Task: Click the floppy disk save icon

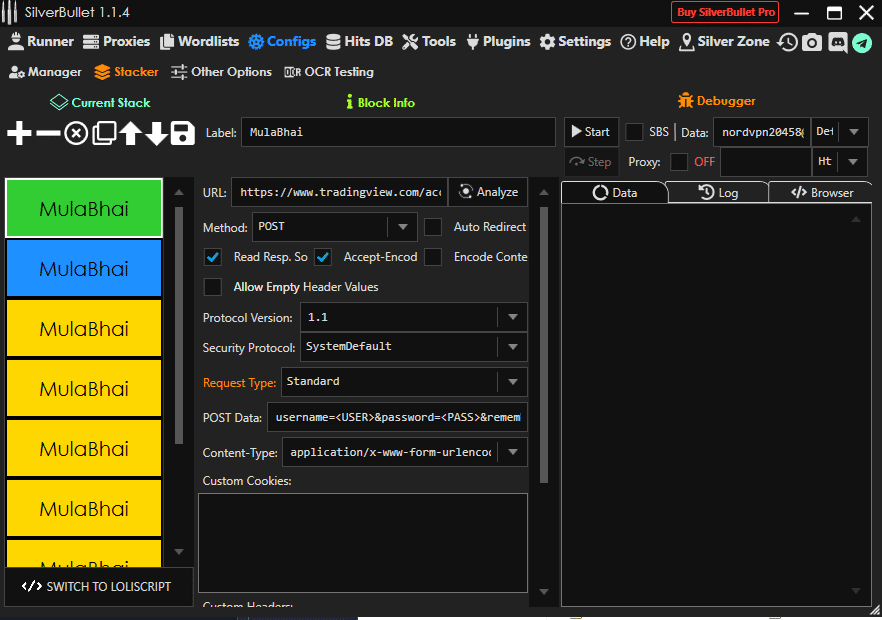Action: [x=183, y=133]
